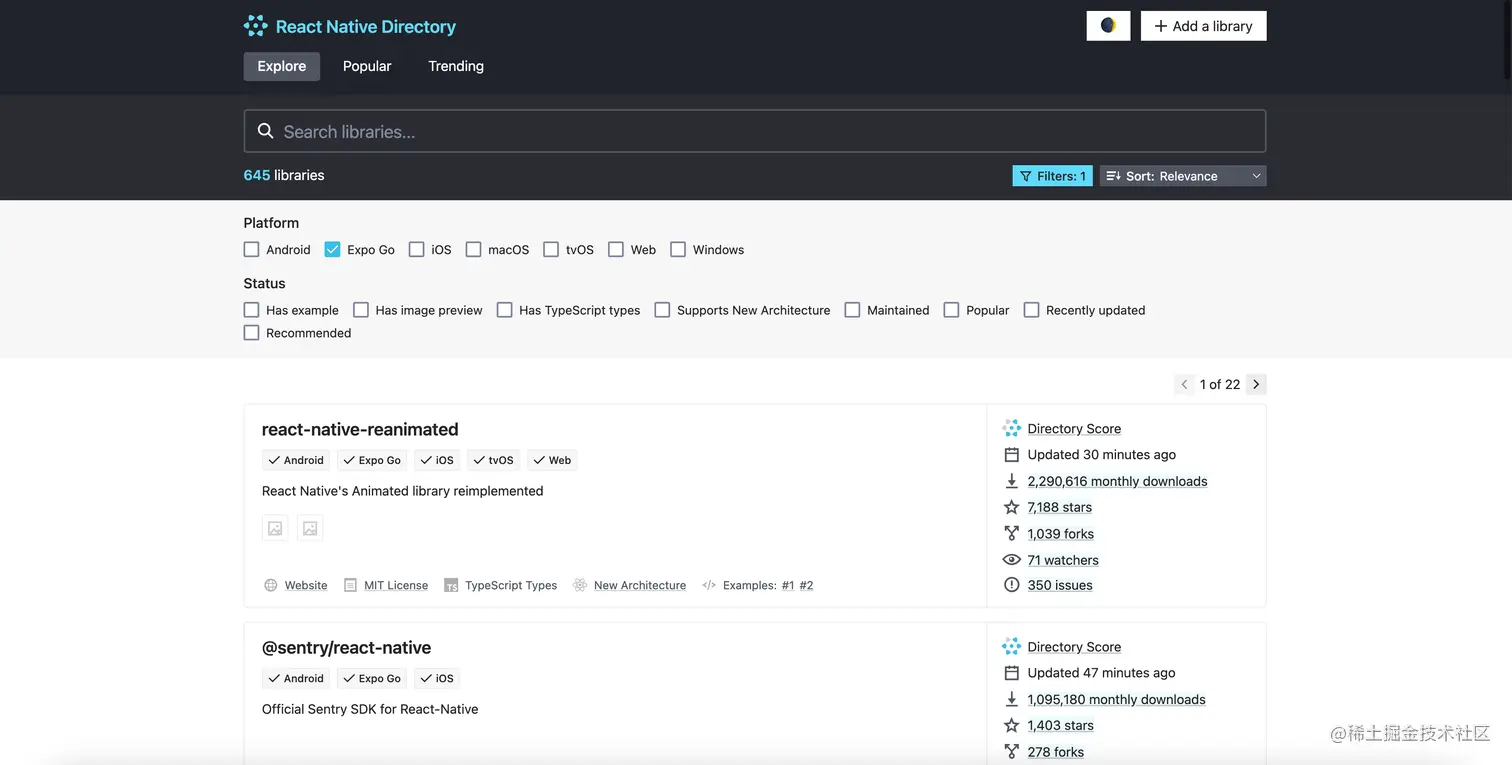Screen dimensions: 1512x765
Task: Go to the previous results page
Action: [x=1184, y=384]
